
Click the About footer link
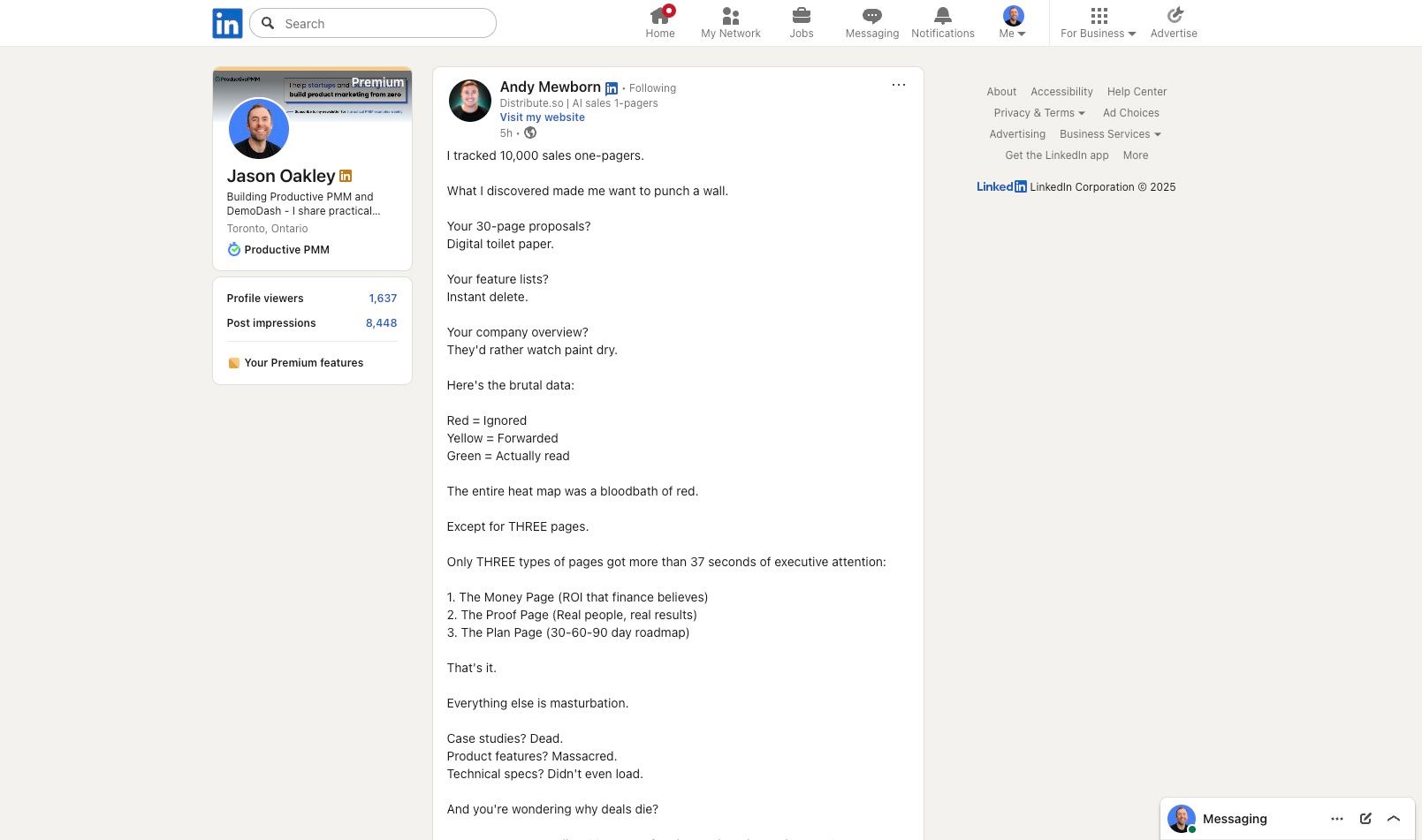click(x=1001, y=92)
